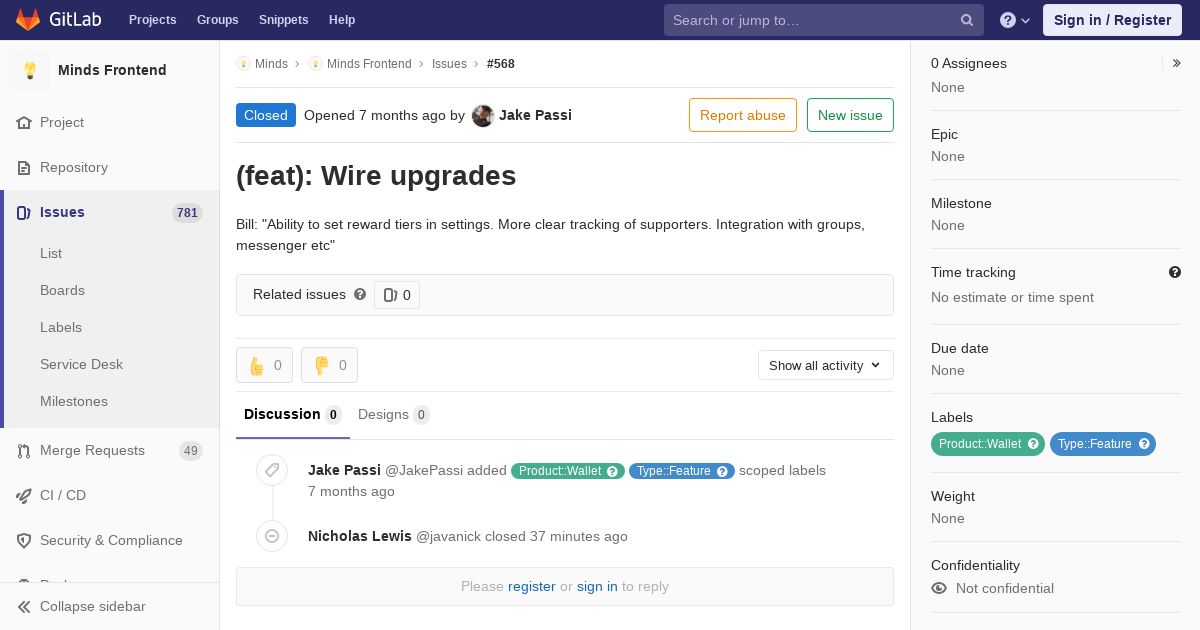
Task: Click Report abuse button
Action: [x=743, y=115]
